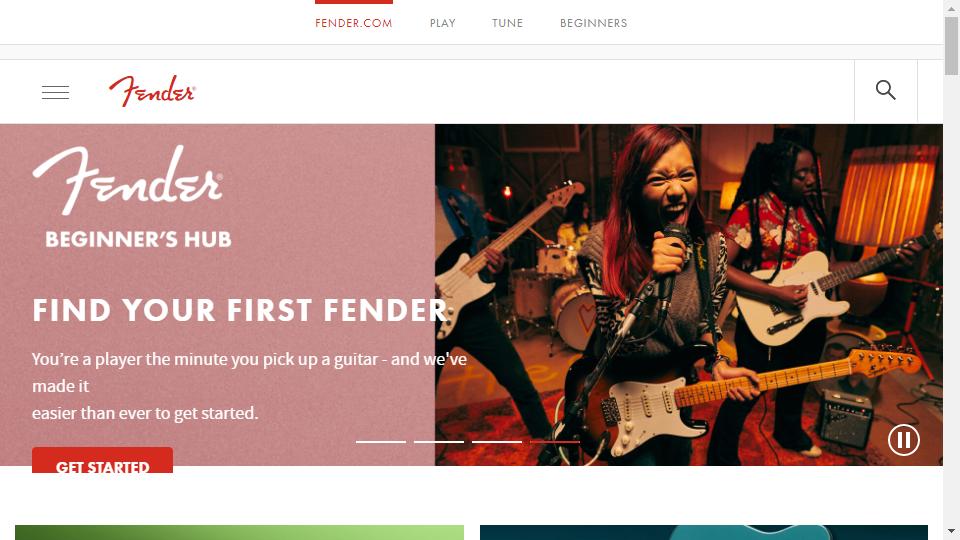Viewport: 960px width, 540px height.
Task: Click the vertical scrollbar thumb
Action: [951, 46]
